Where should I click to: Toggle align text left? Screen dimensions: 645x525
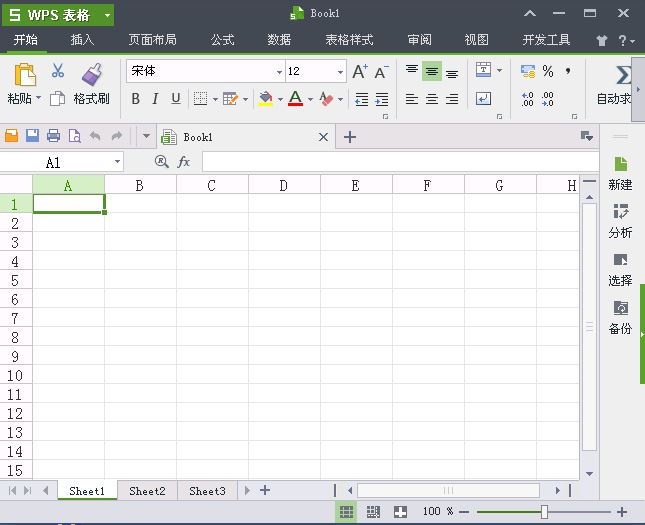point(412,99)
